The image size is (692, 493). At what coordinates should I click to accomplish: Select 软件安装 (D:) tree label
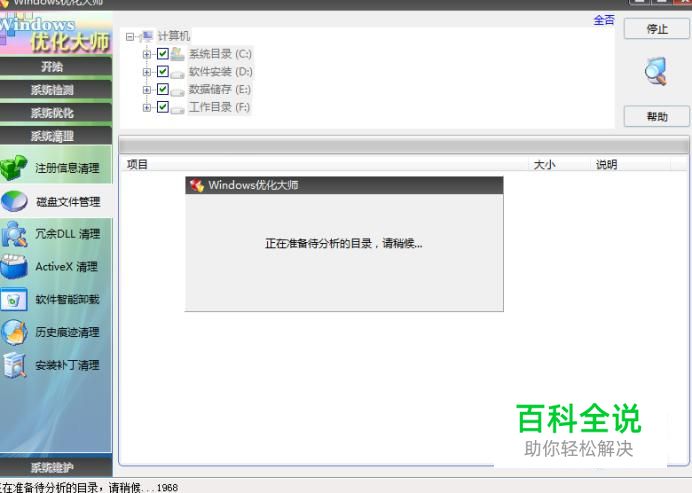click(x=221, y=72)
